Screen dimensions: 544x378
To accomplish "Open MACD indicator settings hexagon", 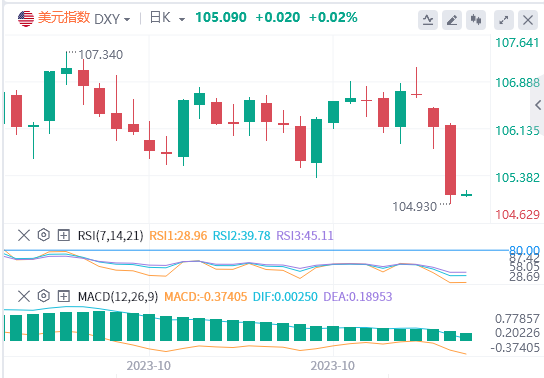I will pos(44,296).
